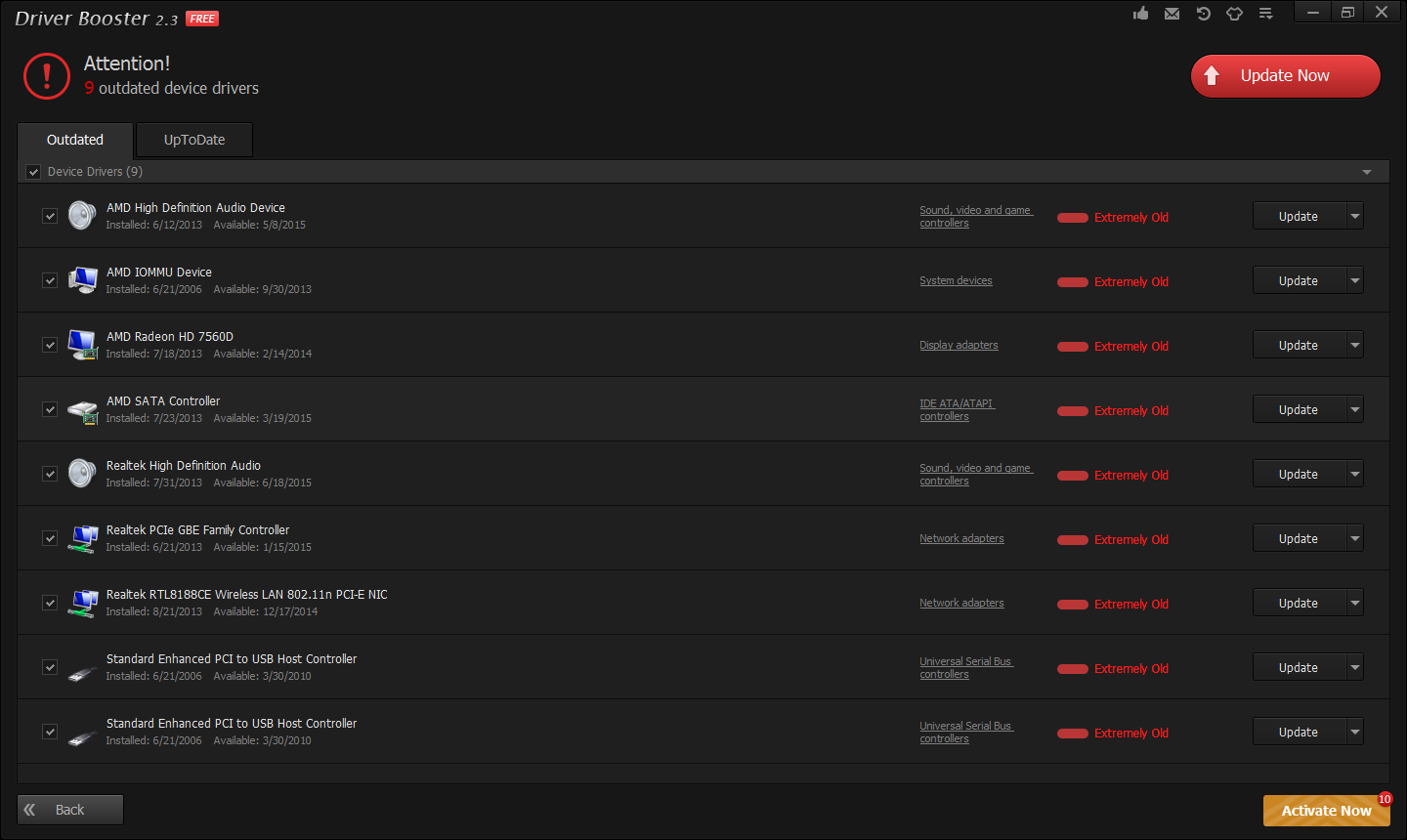Open Update dropdown arrow for AMD Radeon HD 7560D
This screenshot has height=840, width=1407.
point(1355,345)
